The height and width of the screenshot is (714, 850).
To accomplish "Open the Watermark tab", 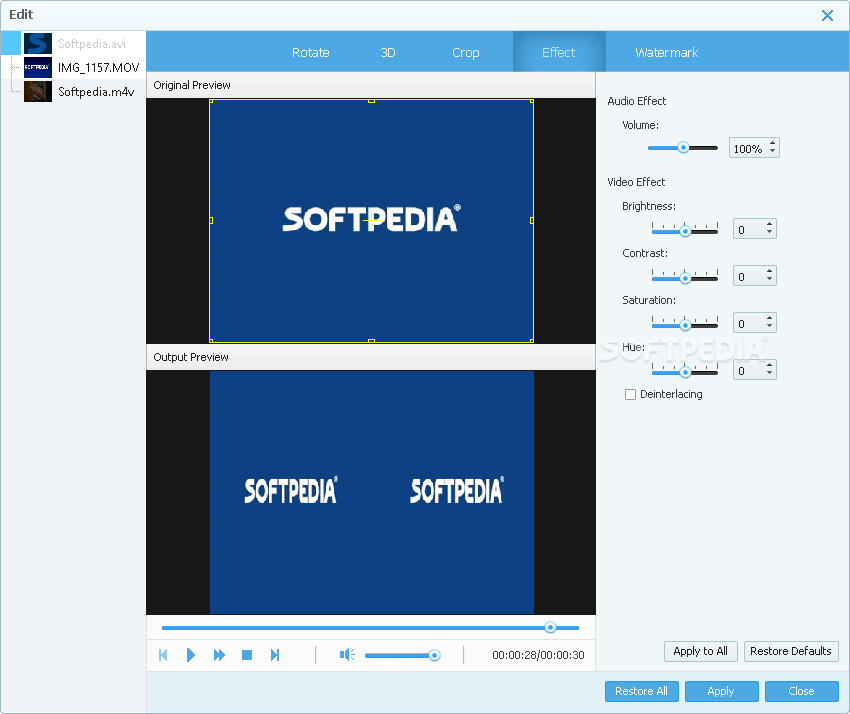I will pos(666,52).
